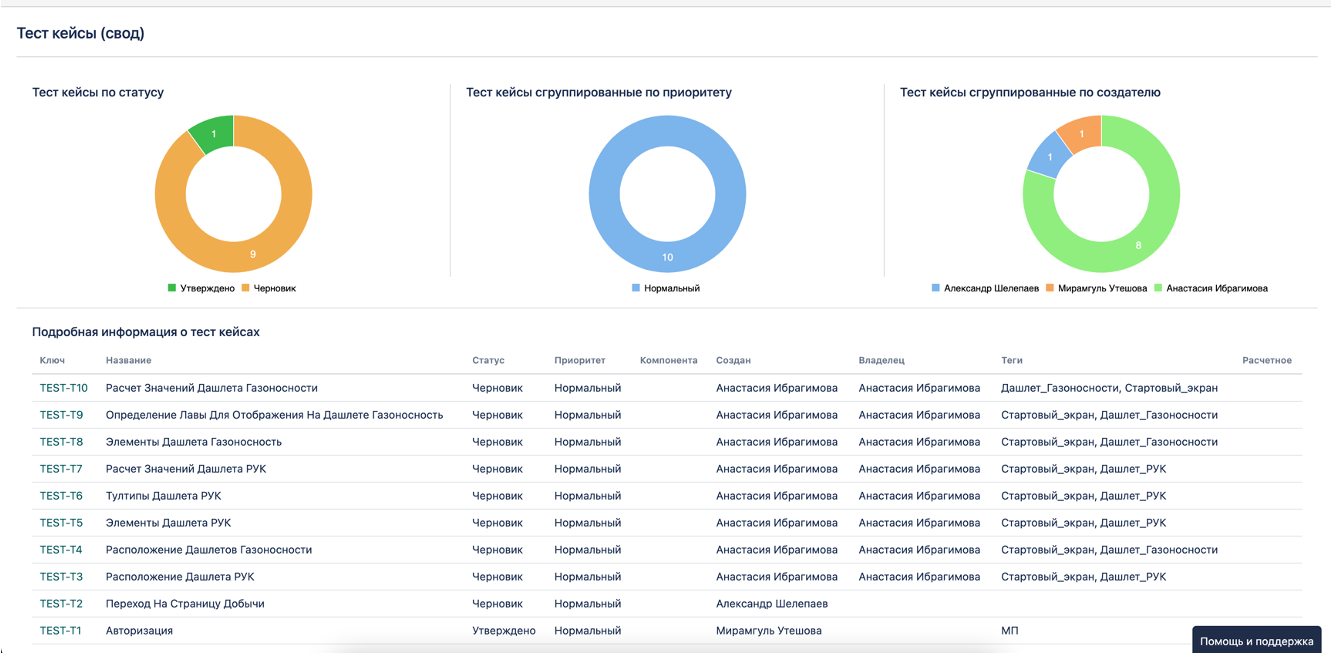1332x654 pixels.
Task: Select name Авторизация in the table
Action: click(140, 631)
